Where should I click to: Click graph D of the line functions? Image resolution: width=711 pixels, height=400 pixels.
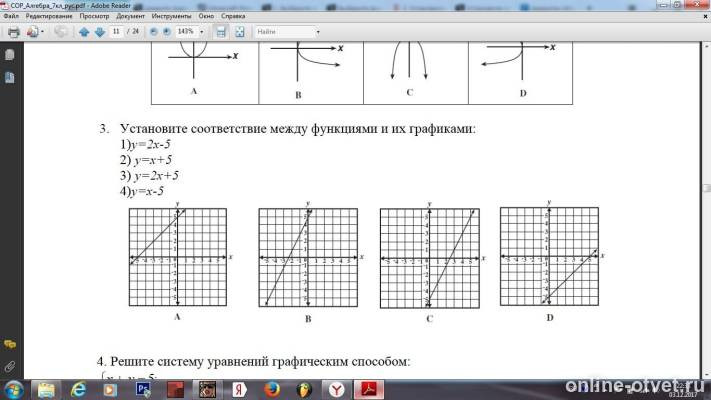(550, 257)
